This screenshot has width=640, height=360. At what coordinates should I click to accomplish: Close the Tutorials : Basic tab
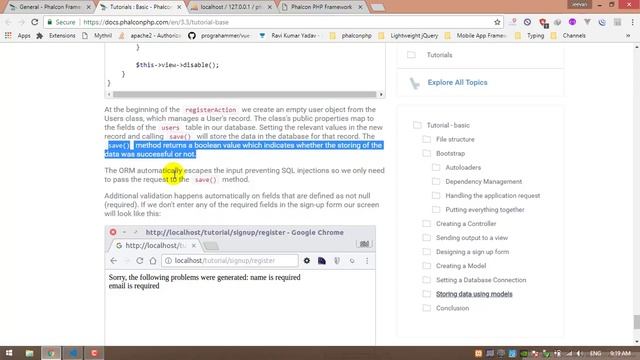coord(179,7)
